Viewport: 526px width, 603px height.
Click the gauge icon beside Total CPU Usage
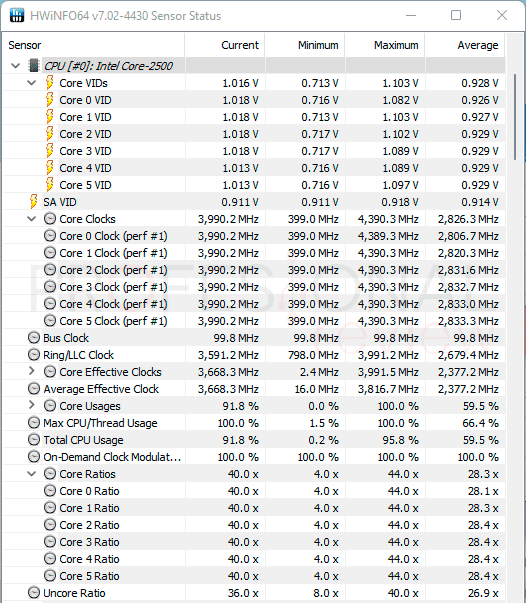34,440
